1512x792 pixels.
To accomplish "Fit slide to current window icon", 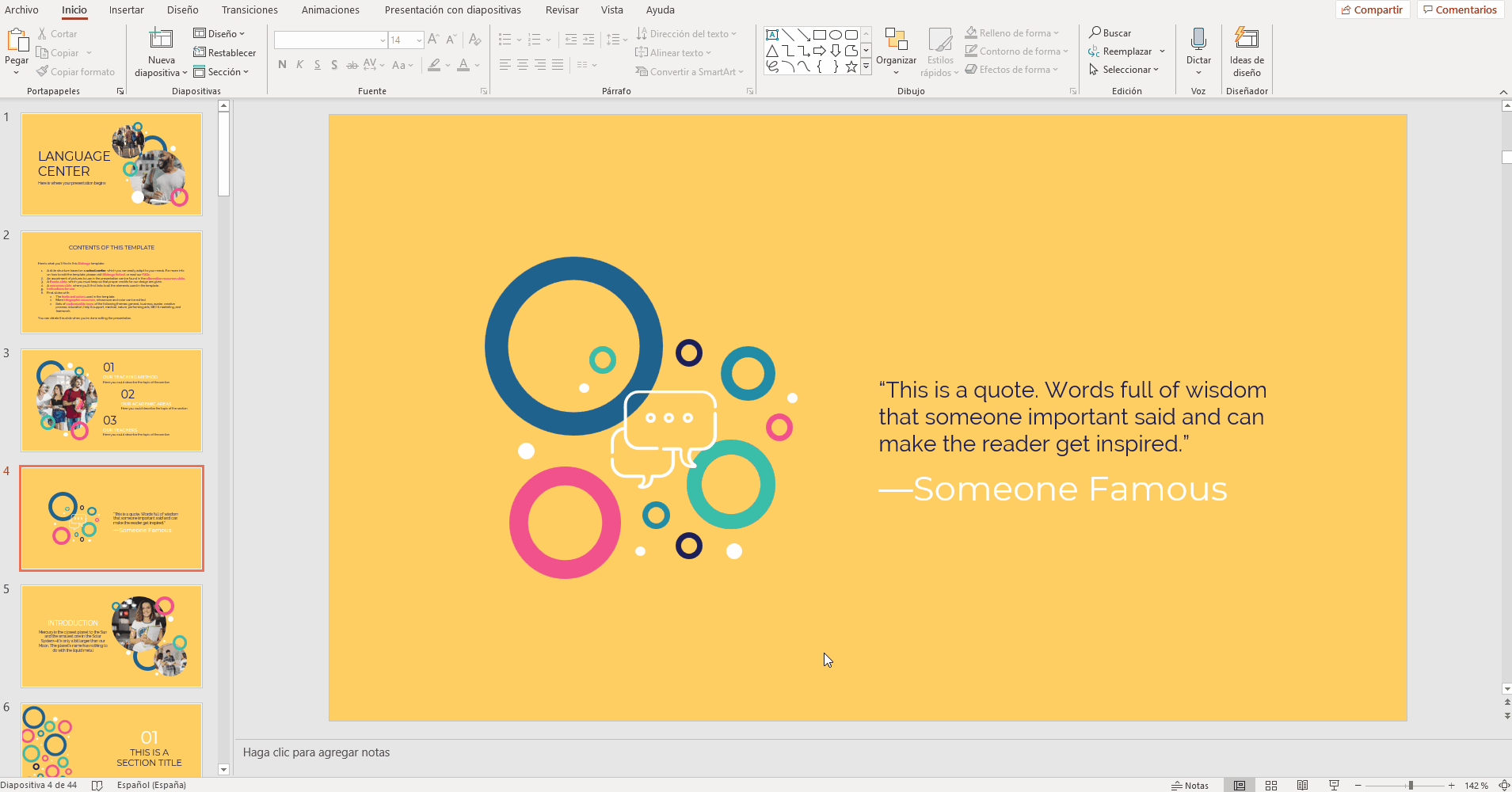I will point(1503,785).
